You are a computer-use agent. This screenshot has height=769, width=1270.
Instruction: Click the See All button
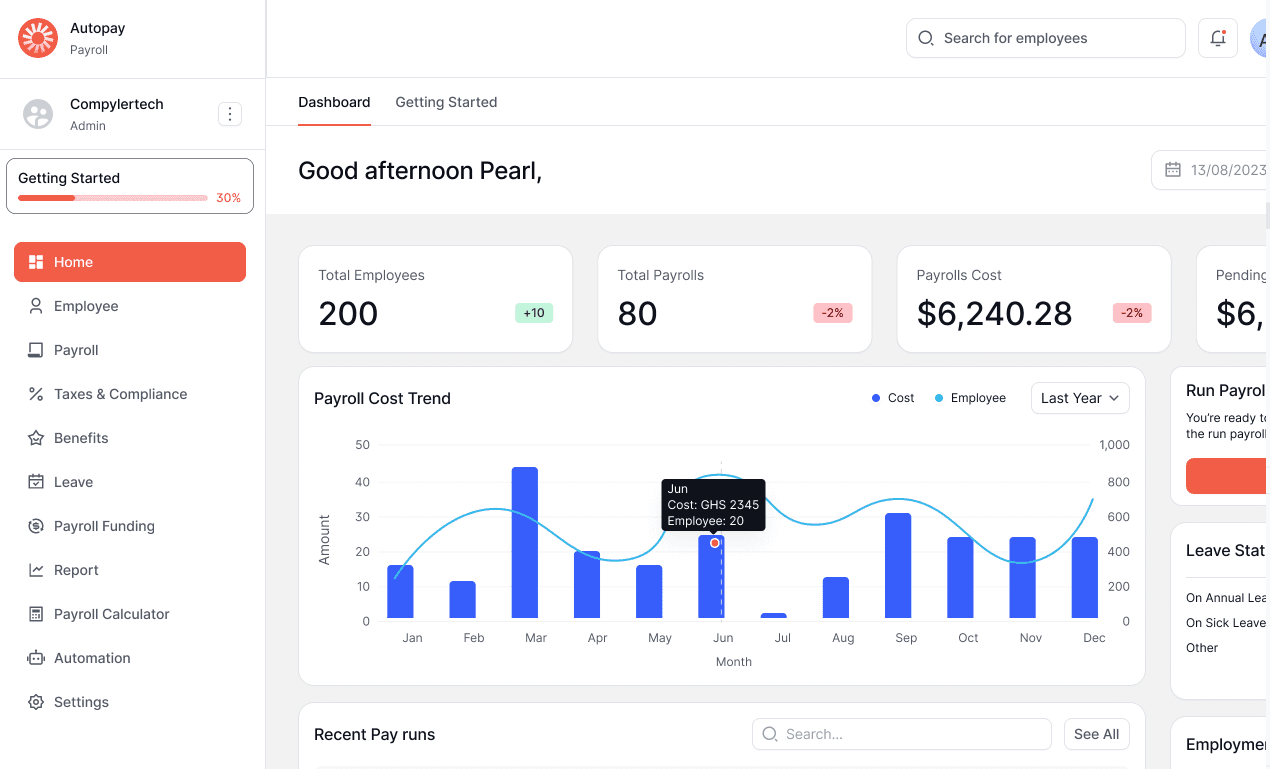[1096, 734]
